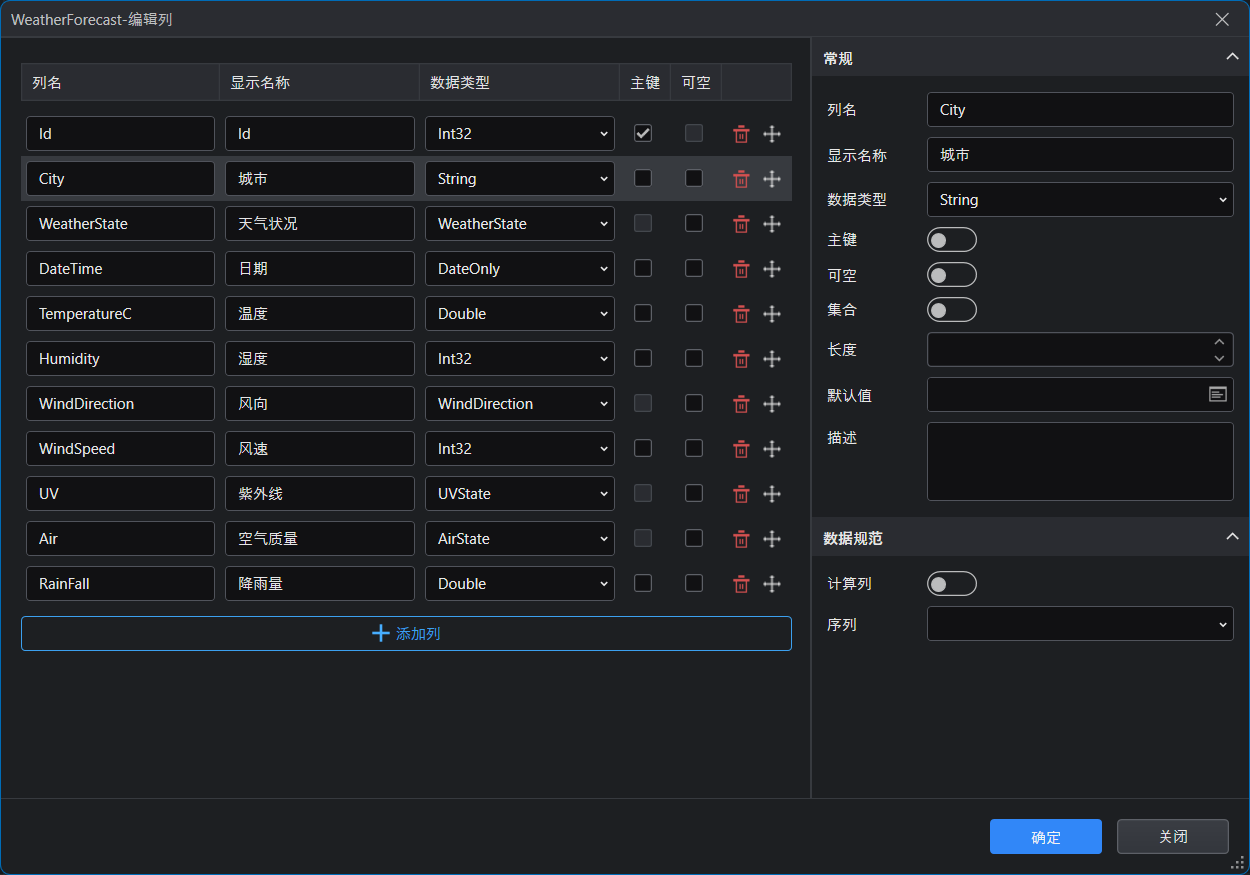Click the trash icon for WeatherState row
Viewport: 1250px width, 875px height.
tap(741, 224)
